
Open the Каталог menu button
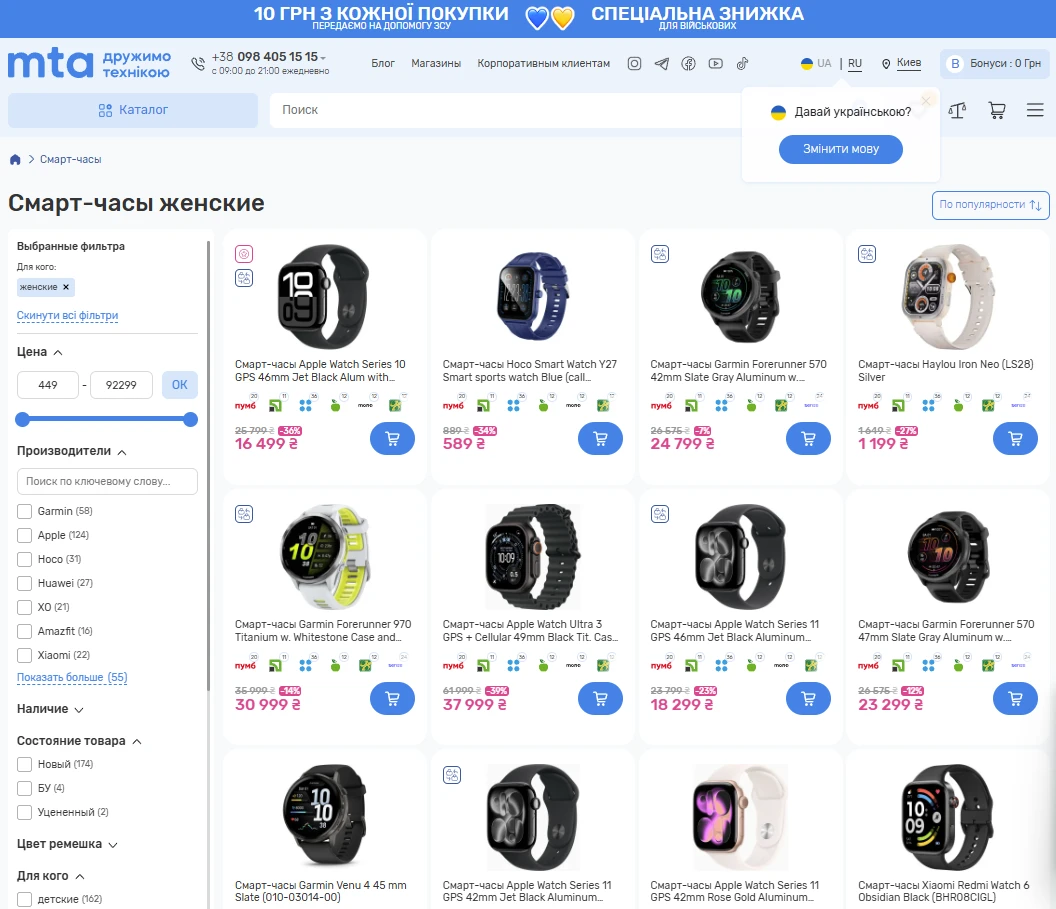click(133, 110)
